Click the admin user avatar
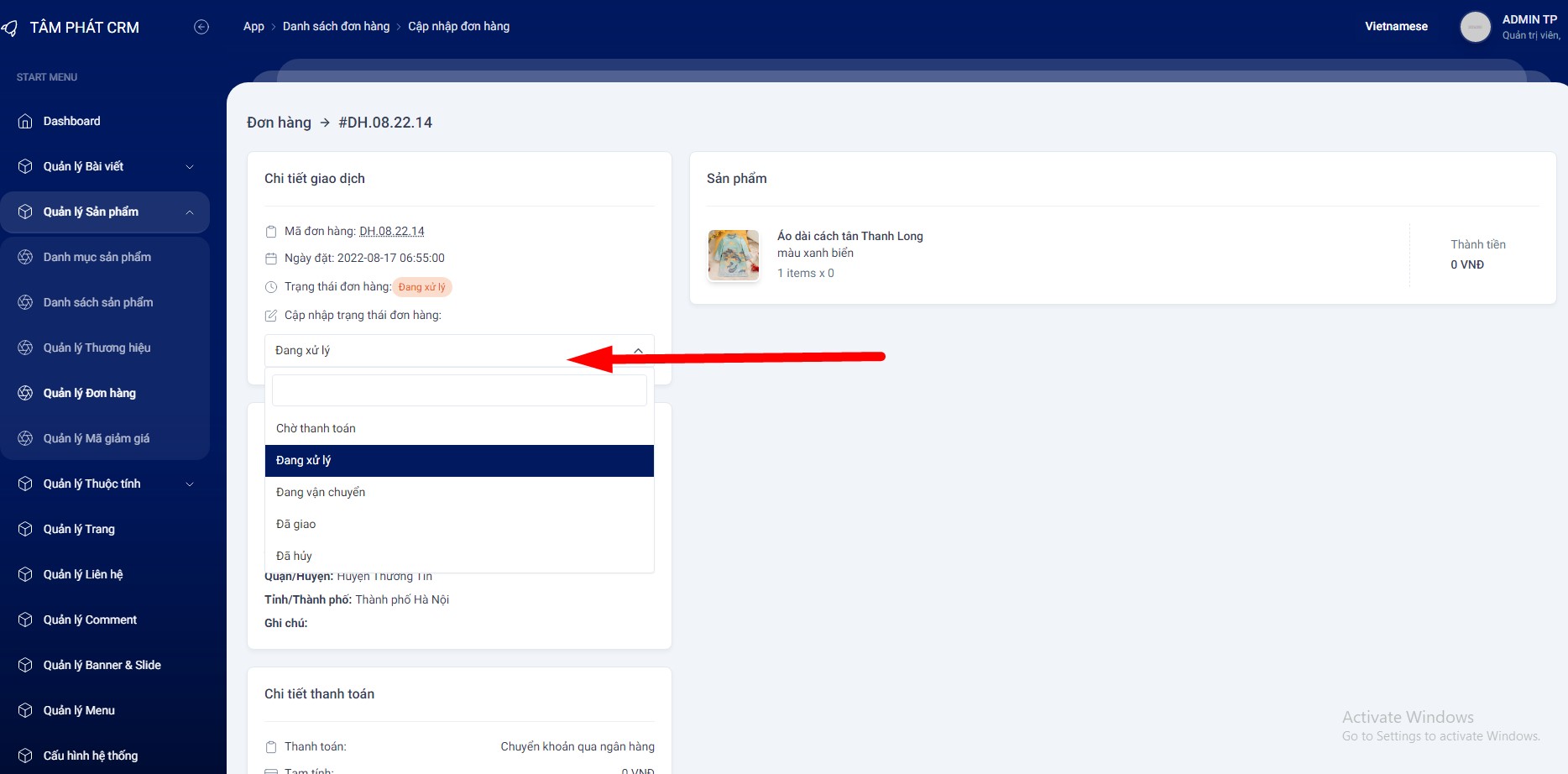The width and height of the screenshot is (1568, 774). point(1475,27)
